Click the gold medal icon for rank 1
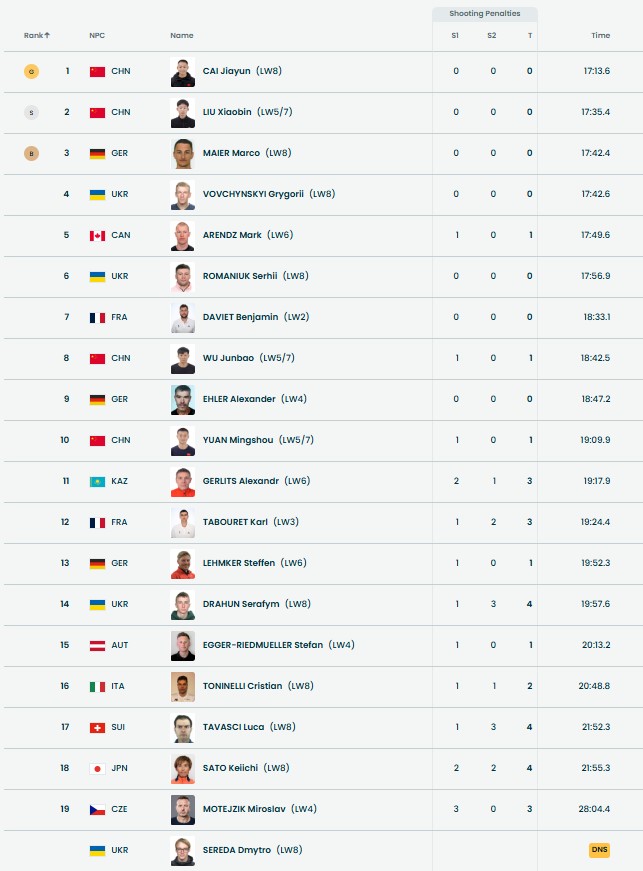The image size is (643, 871). click(x=32, y=71)
